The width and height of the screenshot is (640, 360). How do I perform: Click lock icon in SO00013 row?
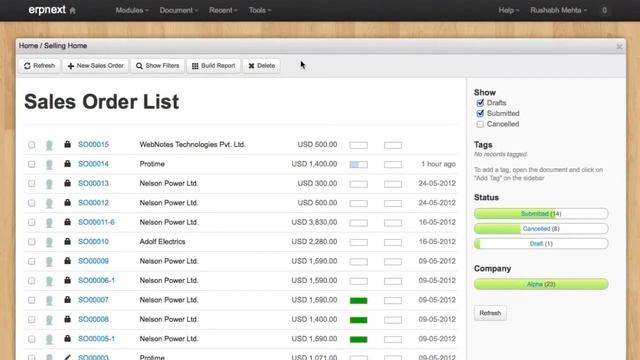coord(67,183)
